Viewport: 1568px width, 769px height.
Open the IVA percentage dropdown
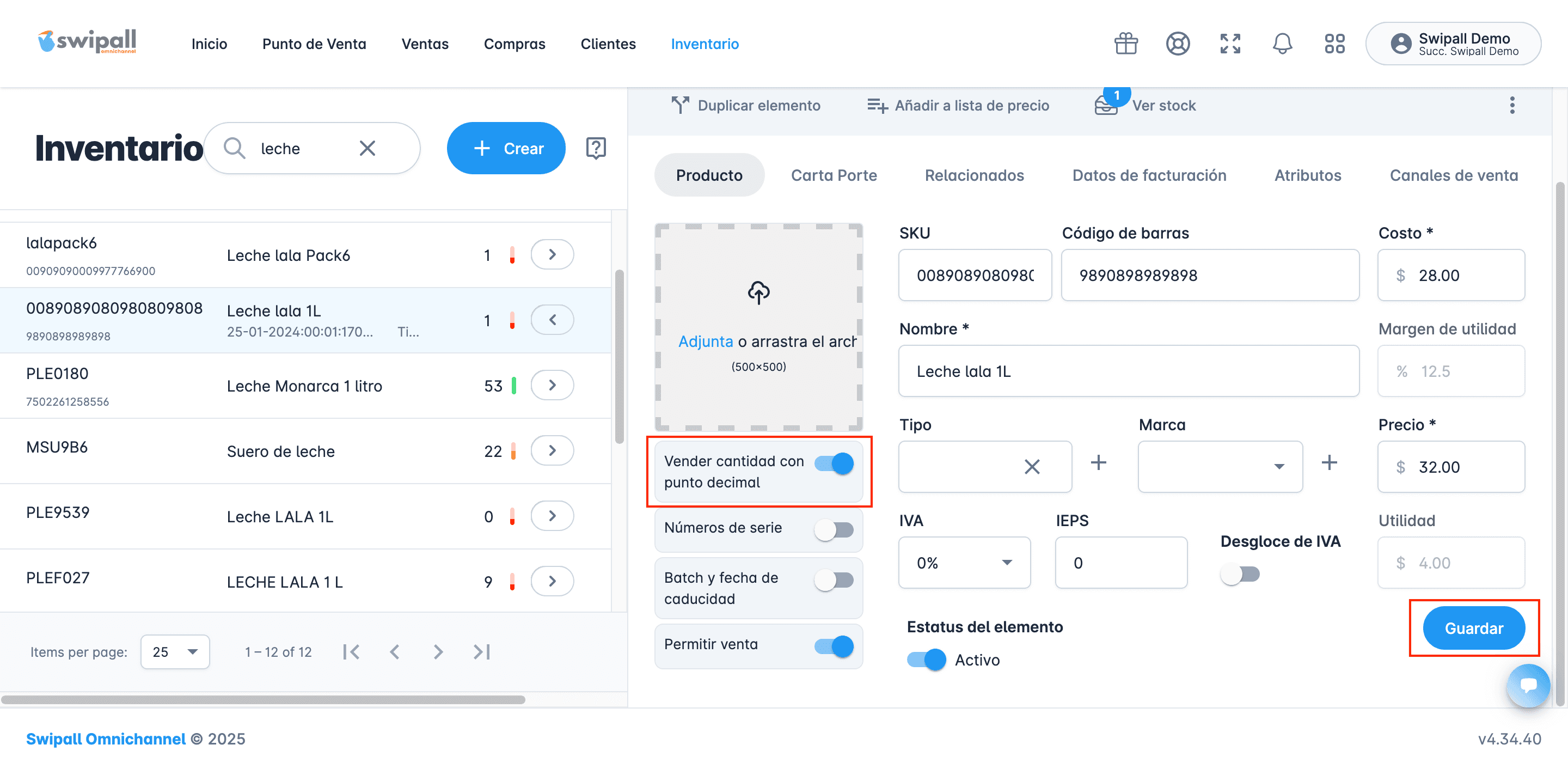[964, 563]
